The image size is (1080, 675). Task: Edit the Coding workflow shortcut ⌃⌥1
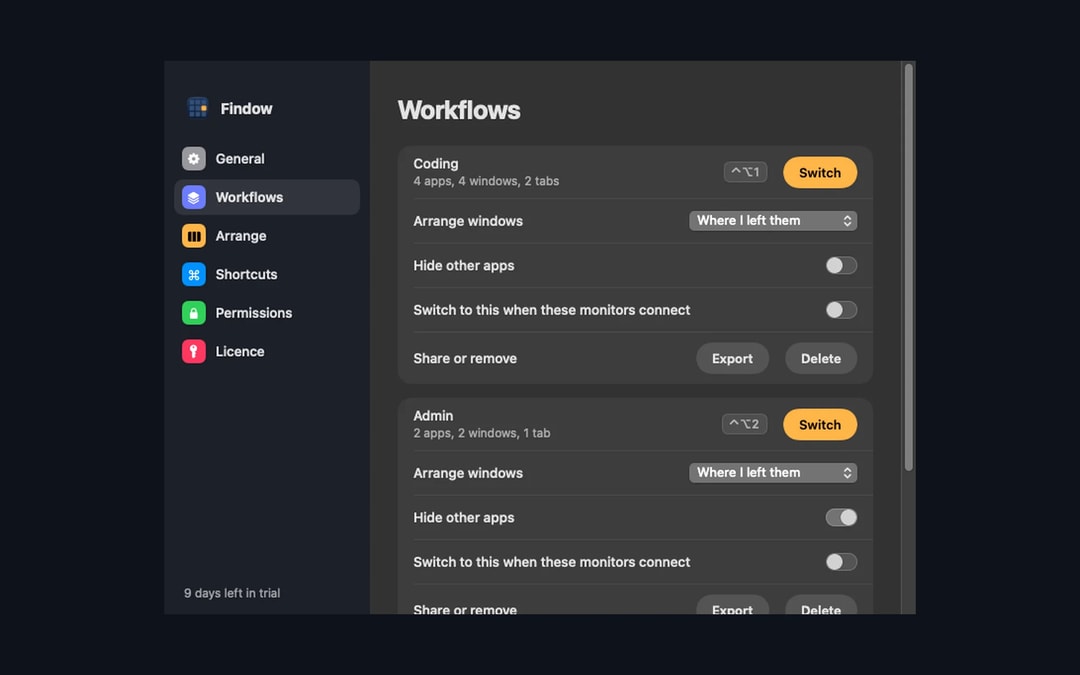[745, 172]
